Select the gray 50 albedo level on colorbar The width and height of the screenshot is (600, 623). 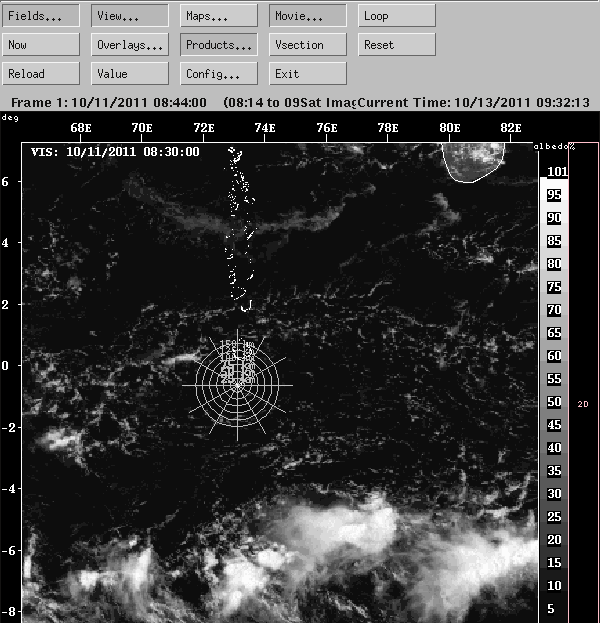click(x=553, y=402)
